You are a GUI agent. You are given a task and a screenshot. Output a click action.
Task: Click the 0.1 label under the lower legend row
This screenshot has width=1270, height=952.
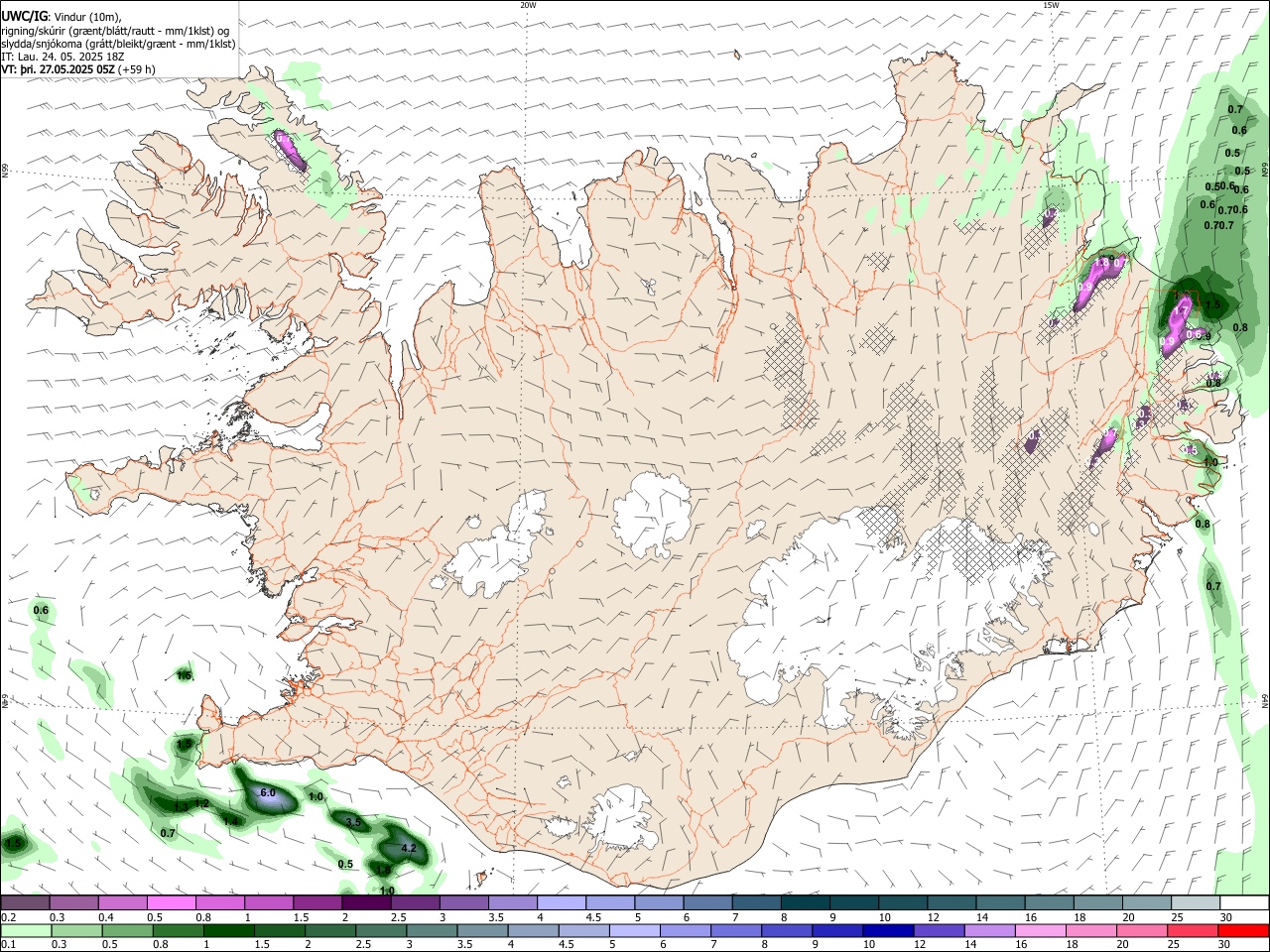tap(6, 945)
